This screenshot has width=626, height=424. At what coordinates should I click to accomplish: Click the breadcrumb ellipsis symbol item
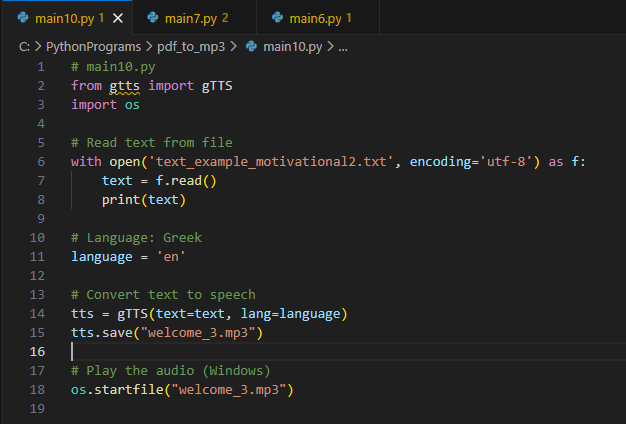pyautogui.click(x=343, y=47)
